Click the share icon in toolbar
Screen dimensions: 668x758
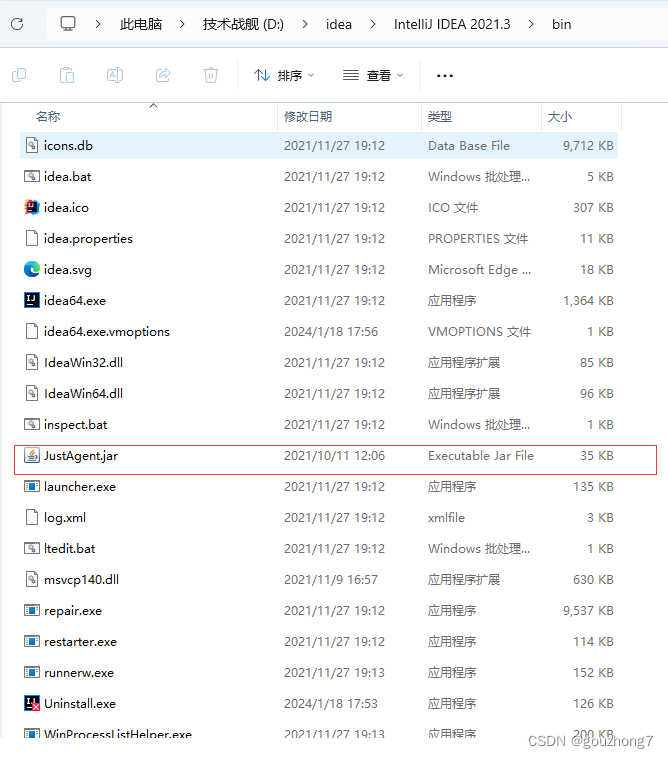pos(163,75)
